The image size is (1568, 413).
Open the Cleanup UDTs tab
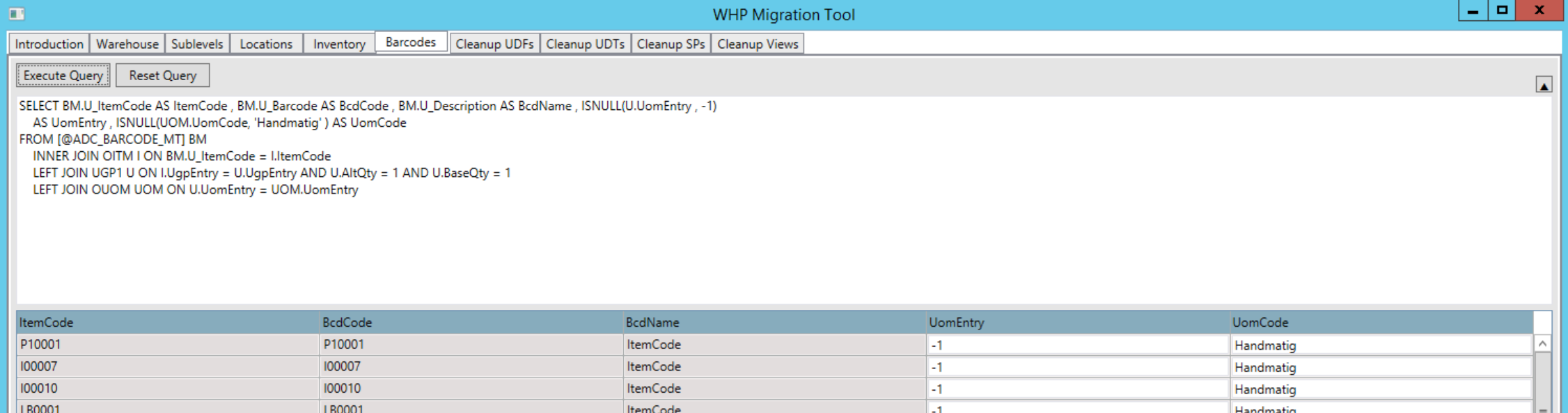pyautogui.click(x=585, y=44)
